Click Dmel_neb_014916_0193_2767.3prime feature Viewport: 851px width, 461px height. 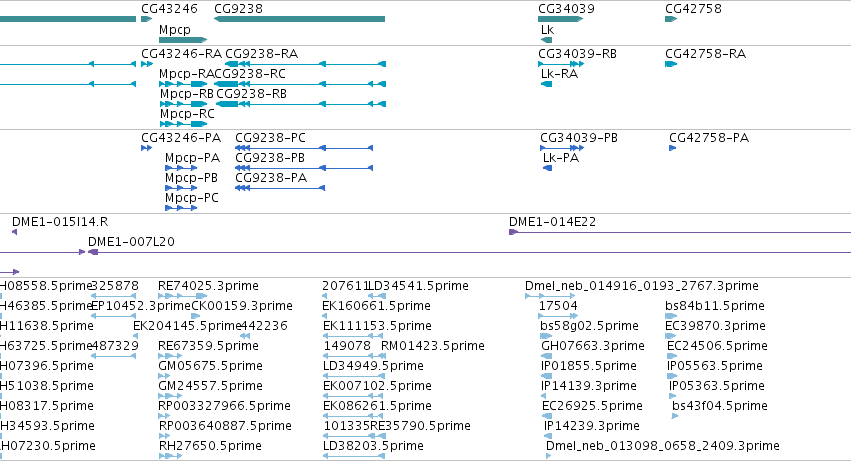coord(642,286)
